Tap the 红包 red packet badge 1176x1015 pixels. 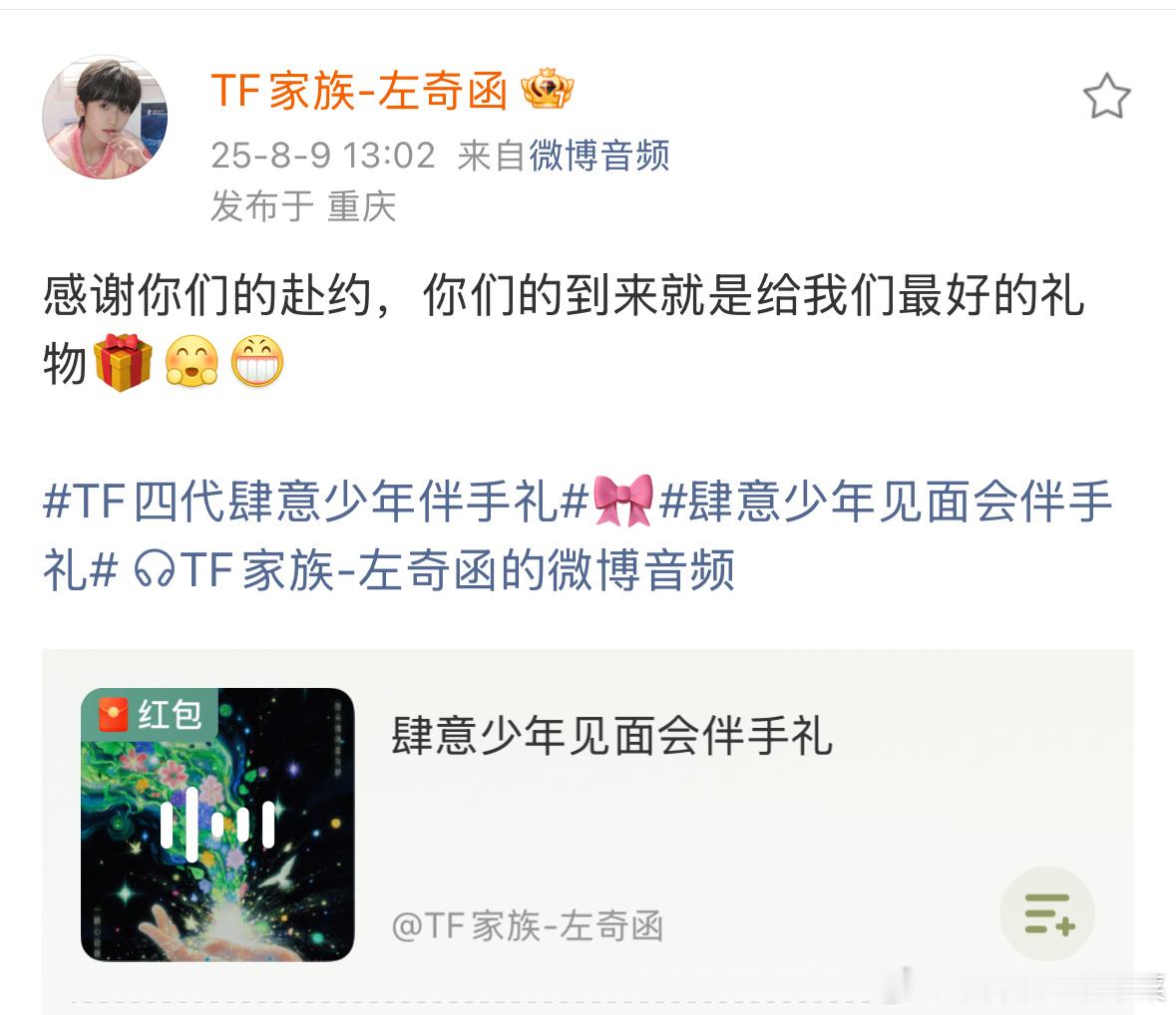coord(150,714)
